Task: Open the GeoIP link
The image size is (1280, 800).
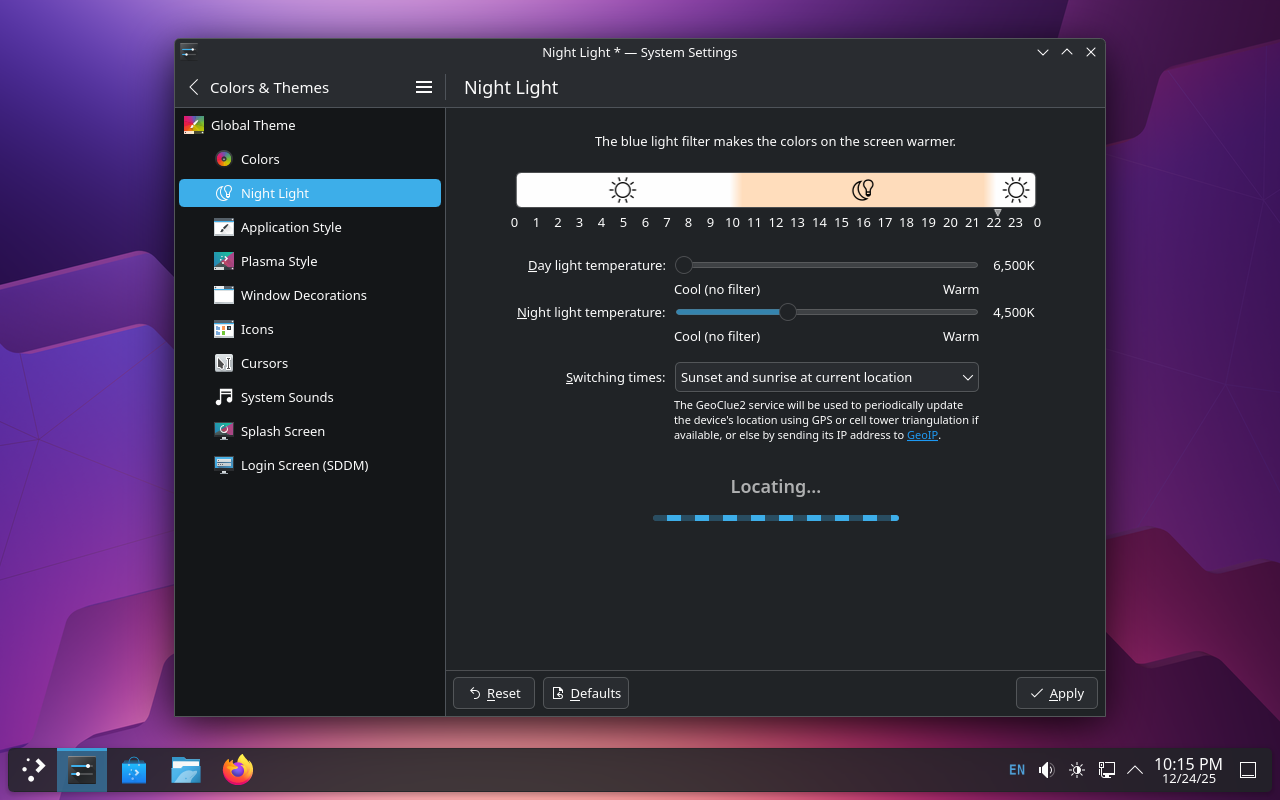Action: 922,435
